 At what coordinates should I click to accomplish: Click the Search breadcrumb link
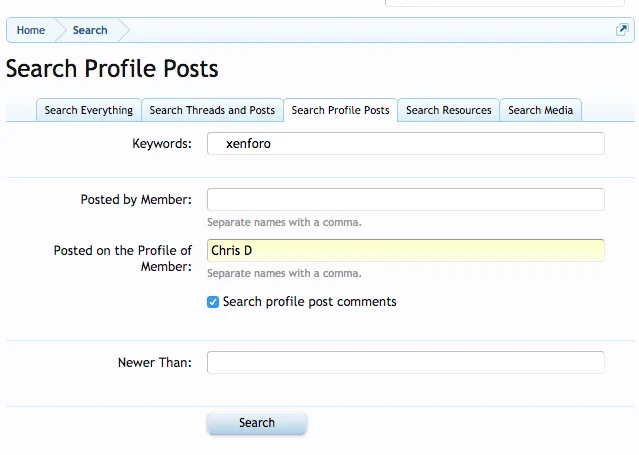pos(90,30)
